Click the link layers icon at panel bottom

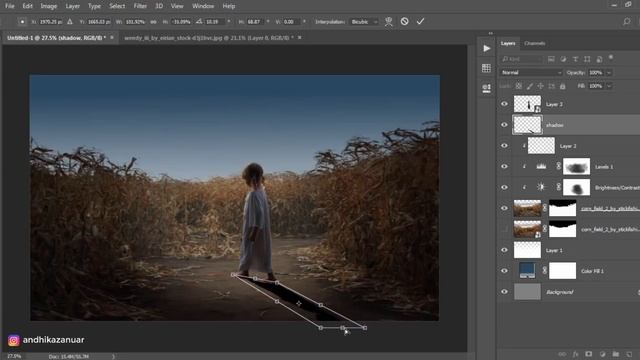(x=562, y=354)
